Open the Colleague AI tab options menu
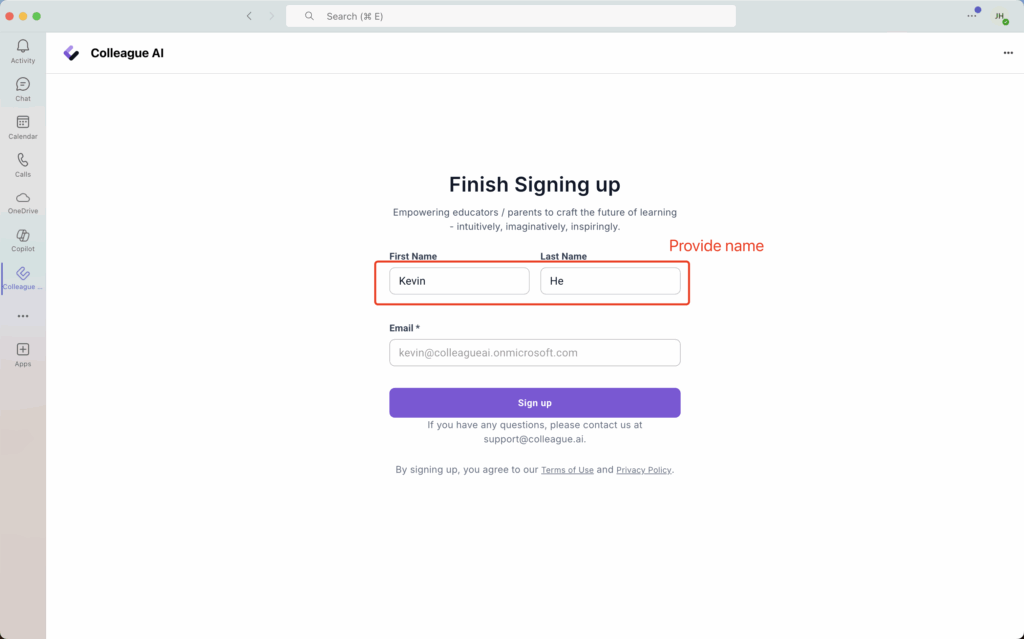The width and height of the screenshot is (1024, 639). click(1008, 53)
